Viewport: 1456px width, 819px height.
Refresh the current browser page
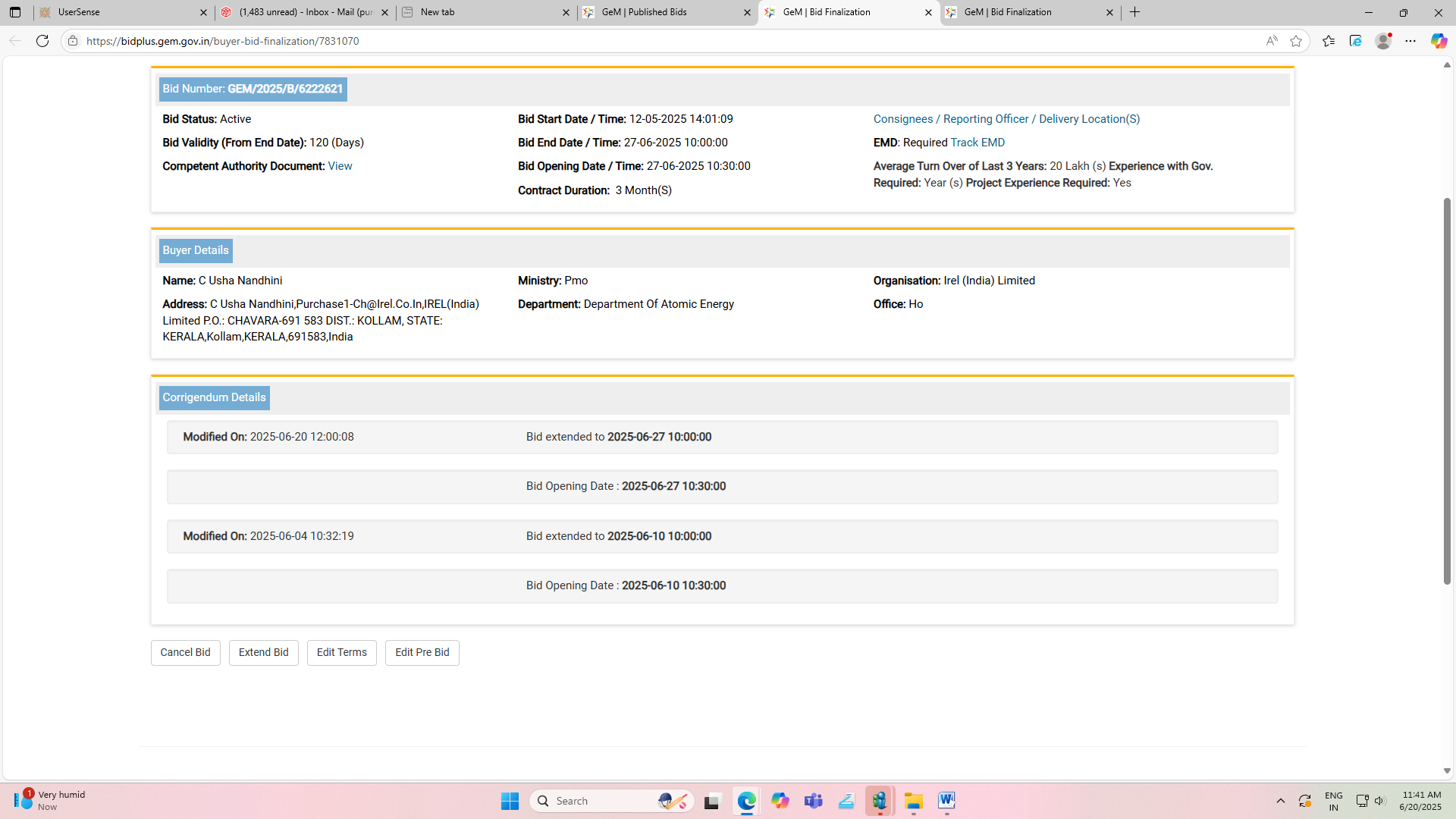(x=42, y=41)
